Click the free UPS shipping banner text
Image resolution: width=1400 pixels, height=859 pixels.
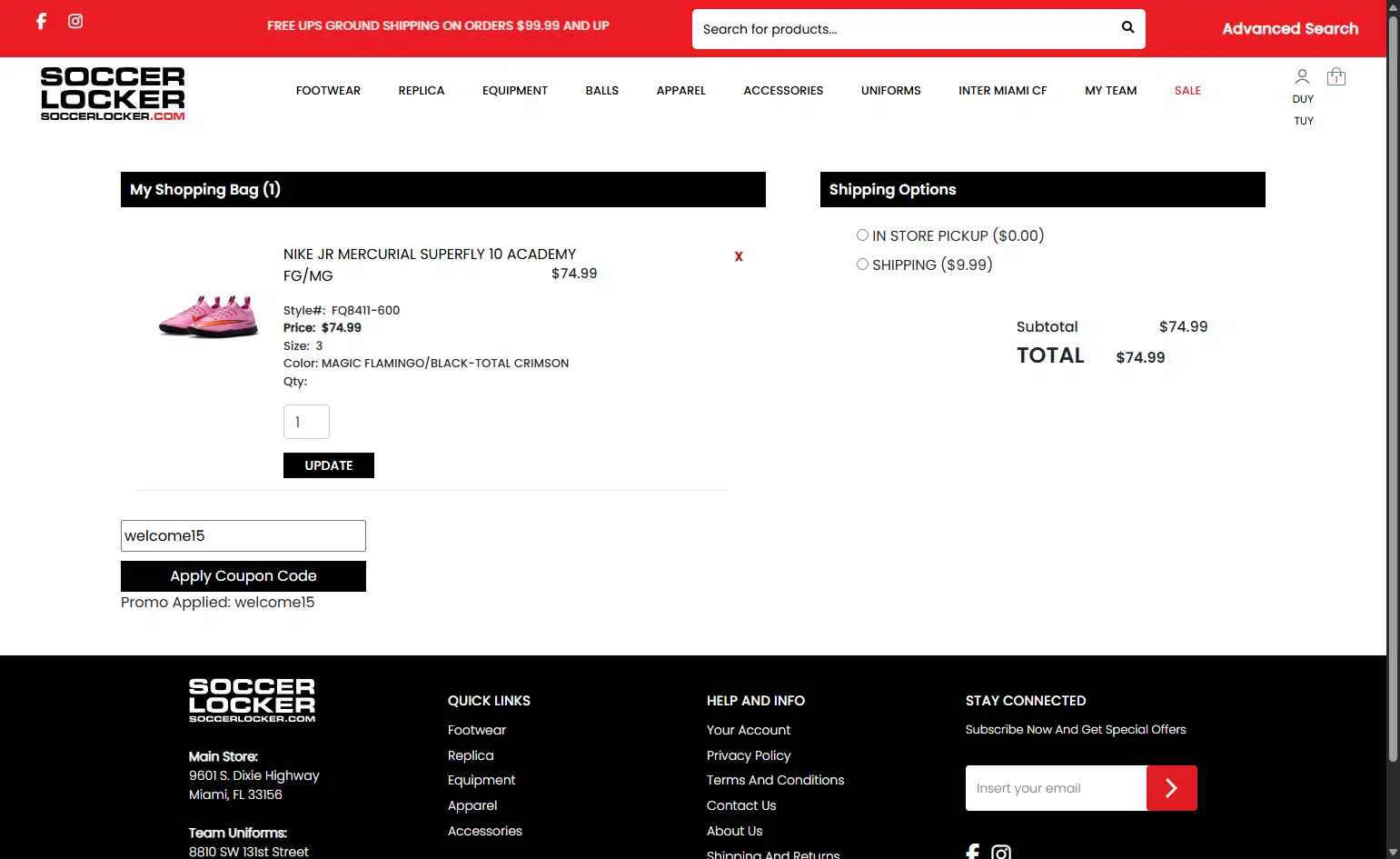click(438, 25)
